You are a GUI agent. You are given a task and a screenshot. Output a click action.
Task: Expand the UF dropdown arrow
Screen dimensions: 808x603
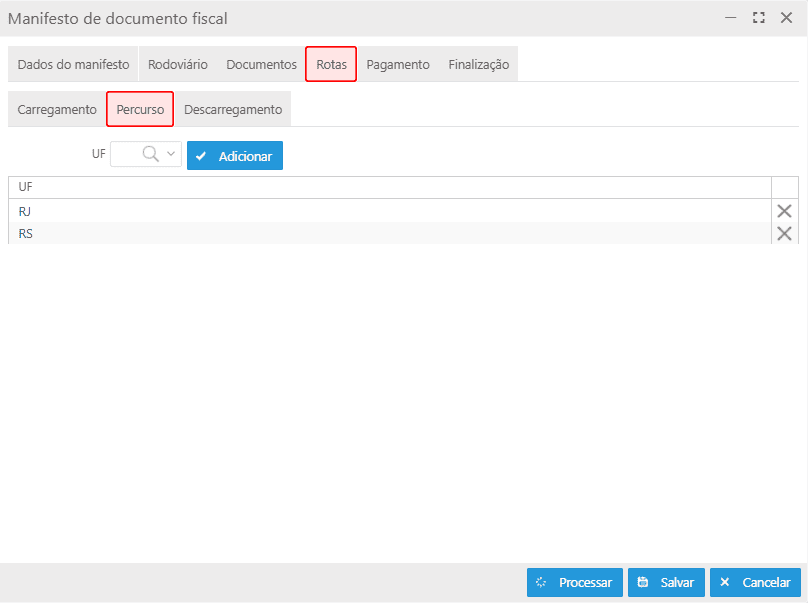click(x=171, y=155)
